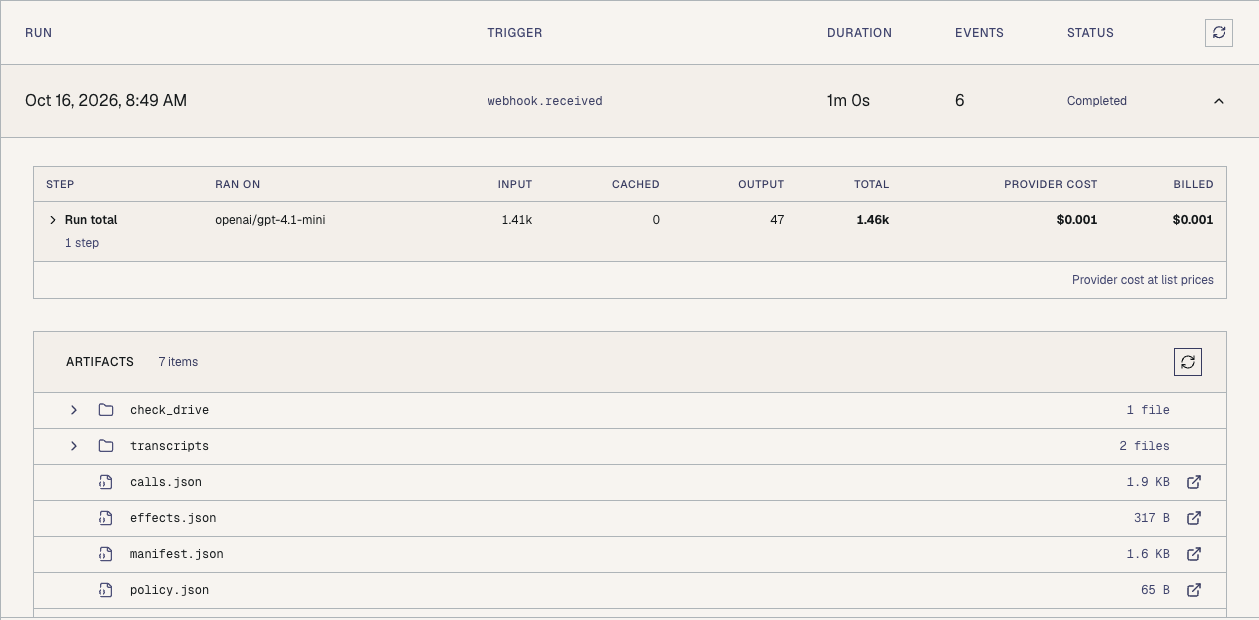Click the ARTIFACTS section heading
The width and height of the screenshot is (1259, 620).
click(x=100, y=362)
